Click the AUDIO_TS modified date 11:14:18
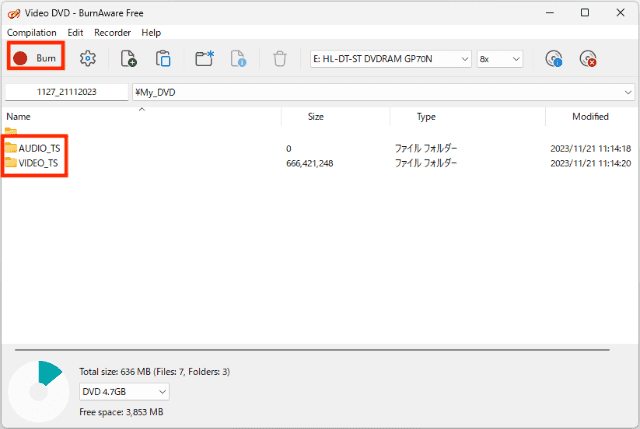Screen dimensions: 640x429 [591, 149]
